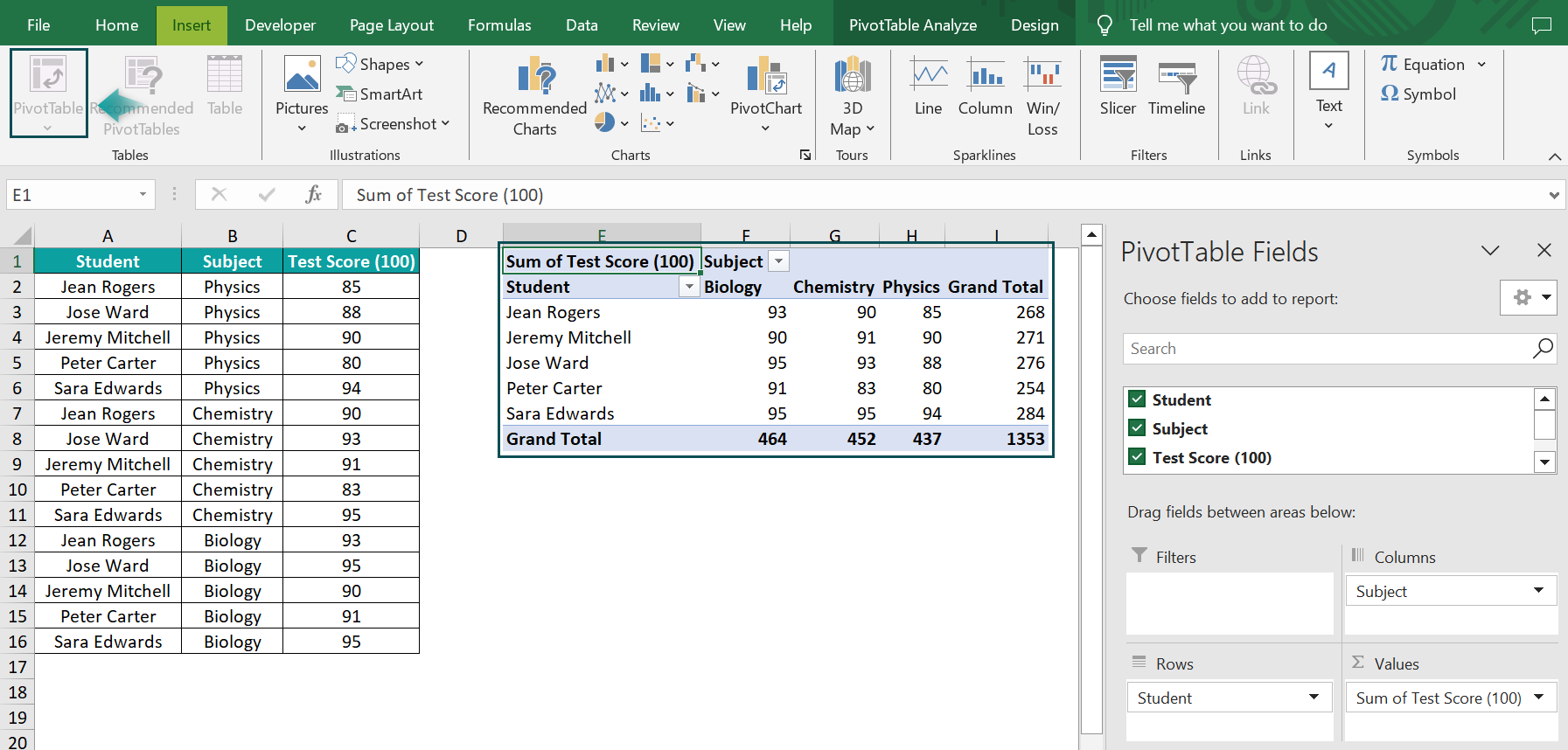Open the Pictures insert option
Image resolution: width=1568 pixels, height=750 pixels.
click(x=302, y=94)
